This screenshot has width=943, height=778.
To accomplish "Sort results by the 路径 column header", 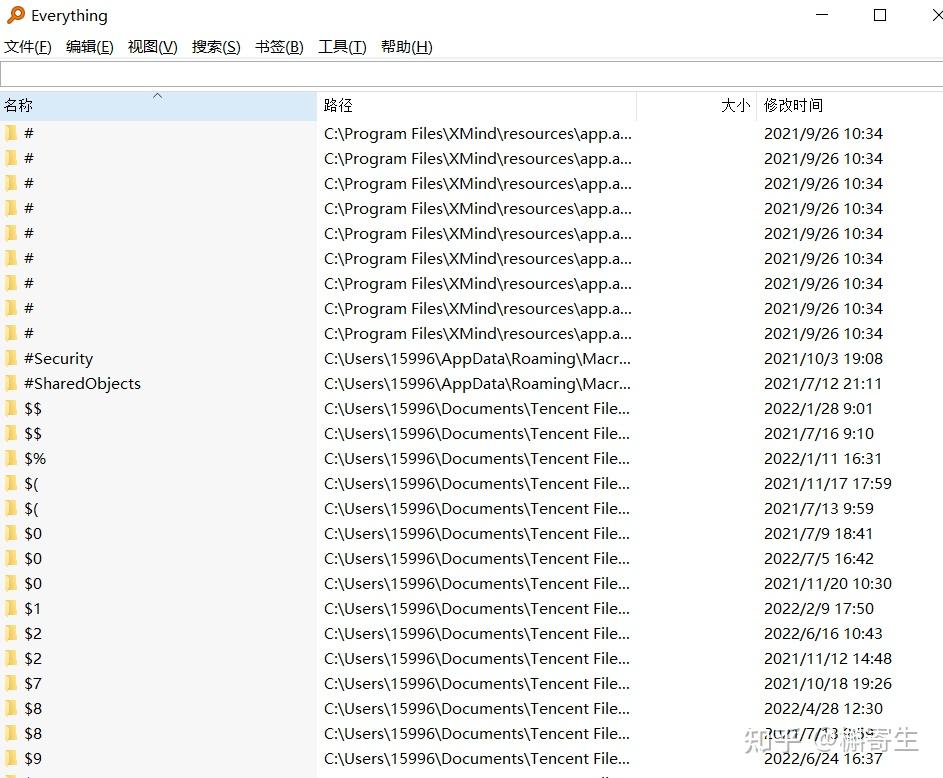I will click(x=476, y=106).
